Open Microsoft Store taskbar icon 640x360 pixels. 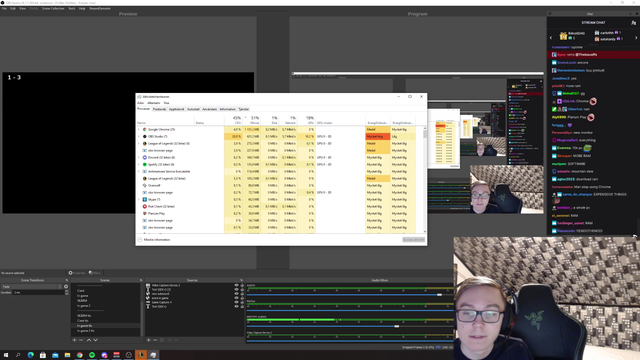point(43,355)
